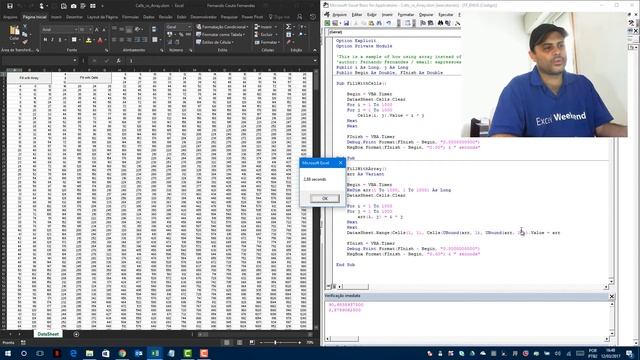Collapse the Excel ribbon with the arrow

[315, 50]
